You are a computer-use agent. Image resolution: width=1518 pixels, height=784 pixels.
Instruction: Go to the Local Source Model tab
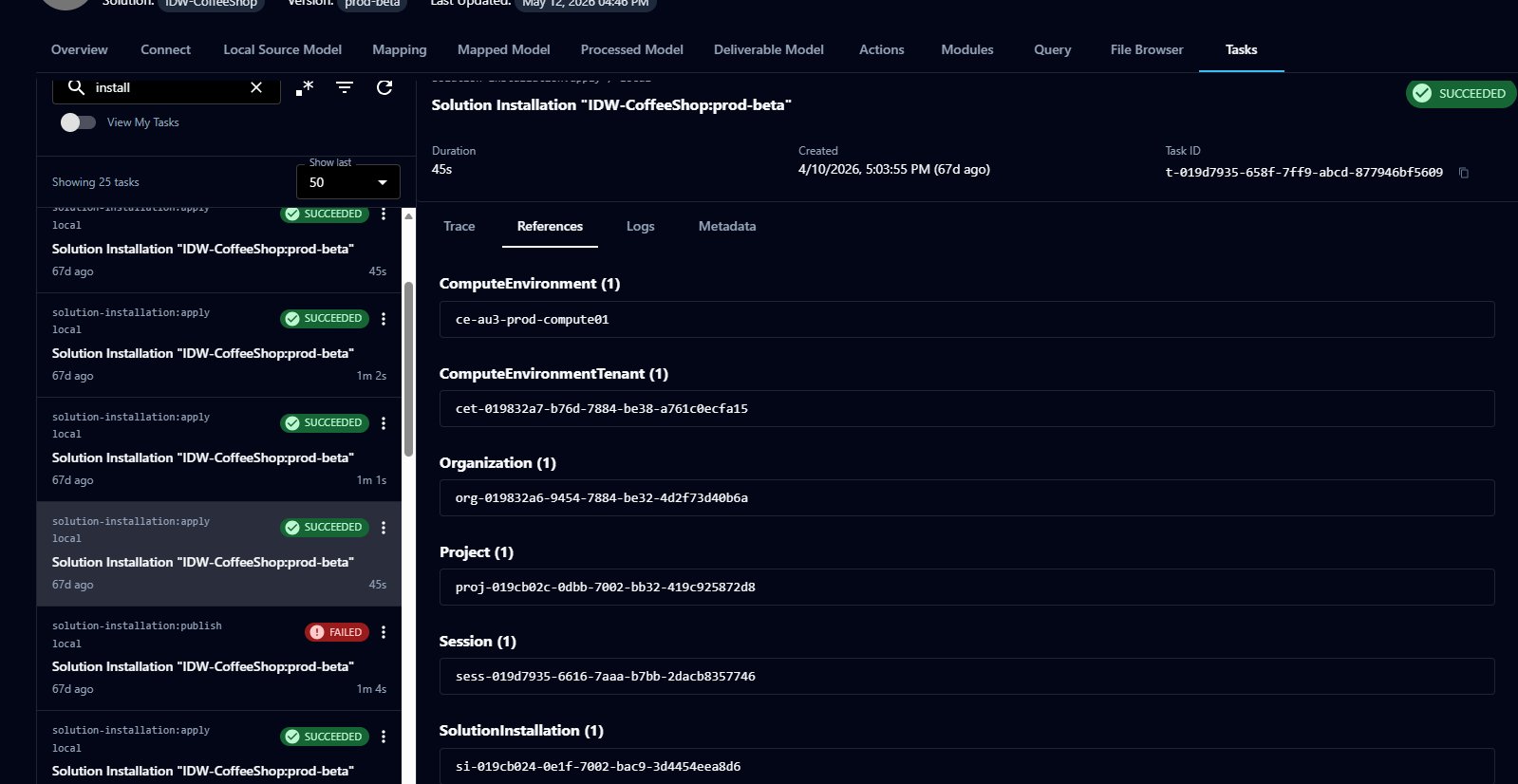(282, 49)
